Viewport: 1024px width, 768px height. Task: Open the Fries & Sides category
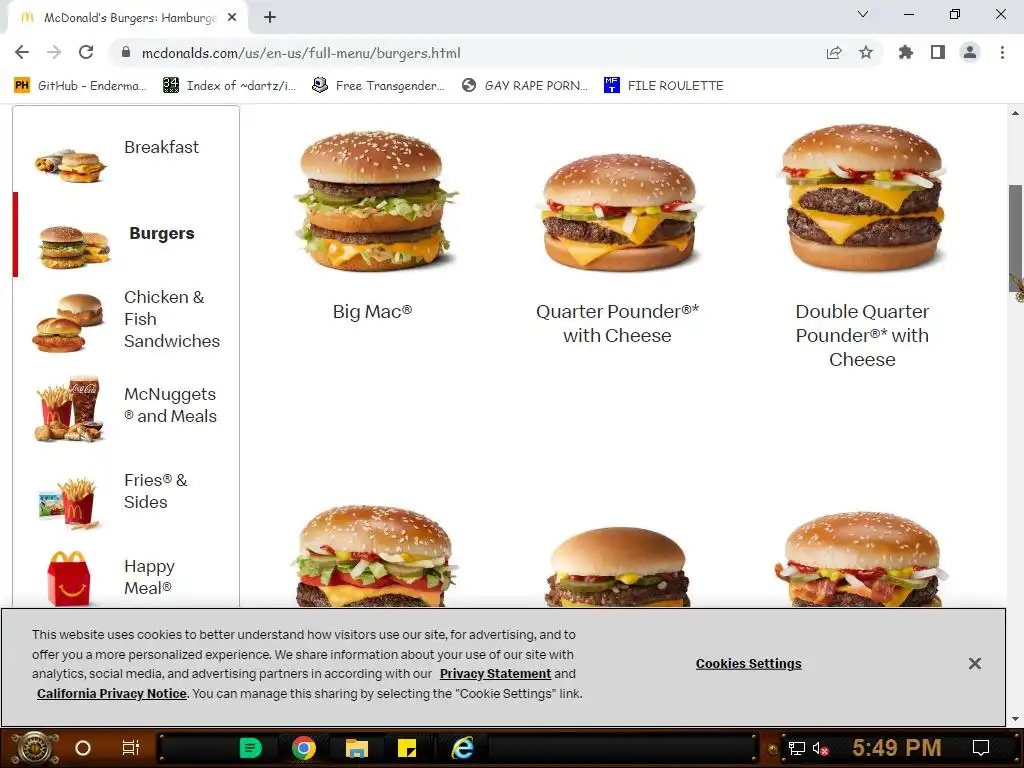pyautogui.click(x=155, y=490)
